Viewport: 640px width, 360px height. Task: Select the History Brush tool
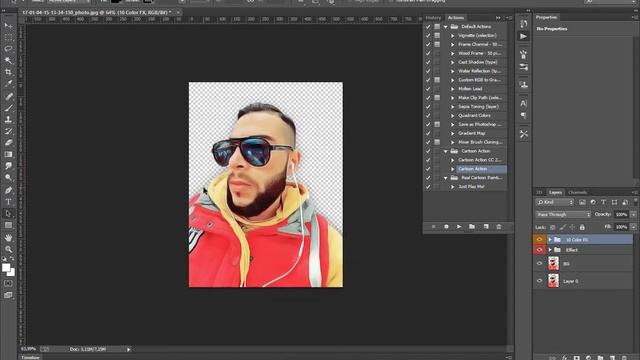click(8, 131)
